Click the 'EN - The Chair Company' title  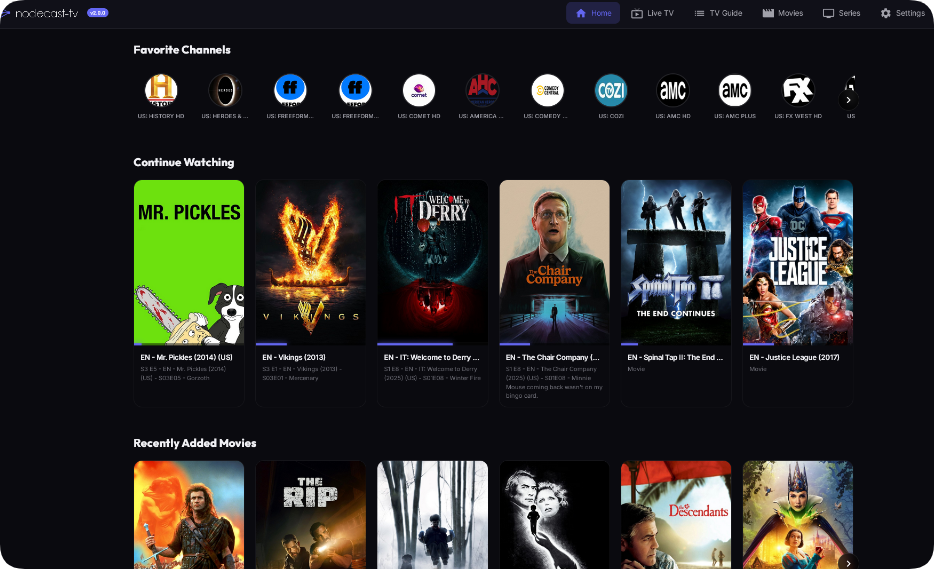click(x=552, y=357)
